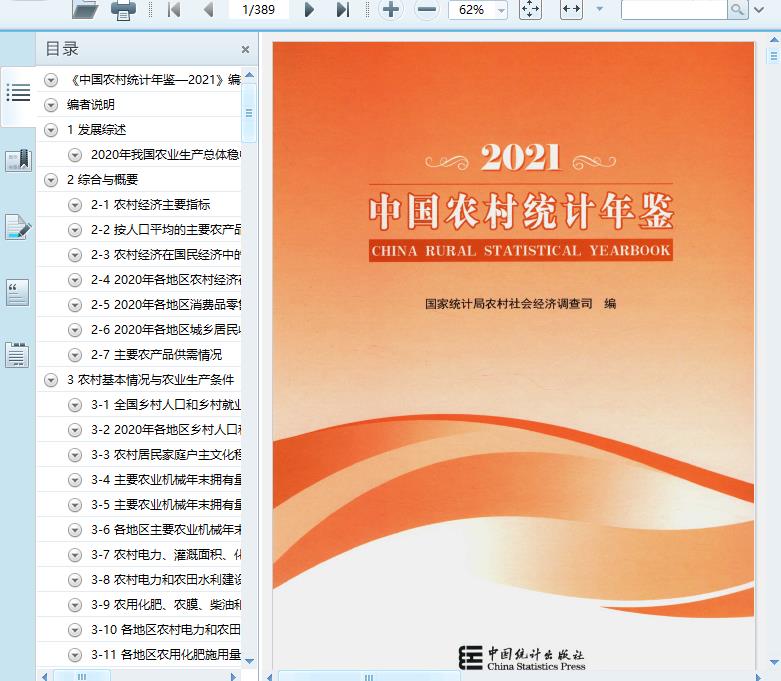Click document vertical scrollbar thumb
Image resolution: width=781 pixels, height=681 pixels.
(774, 55)
